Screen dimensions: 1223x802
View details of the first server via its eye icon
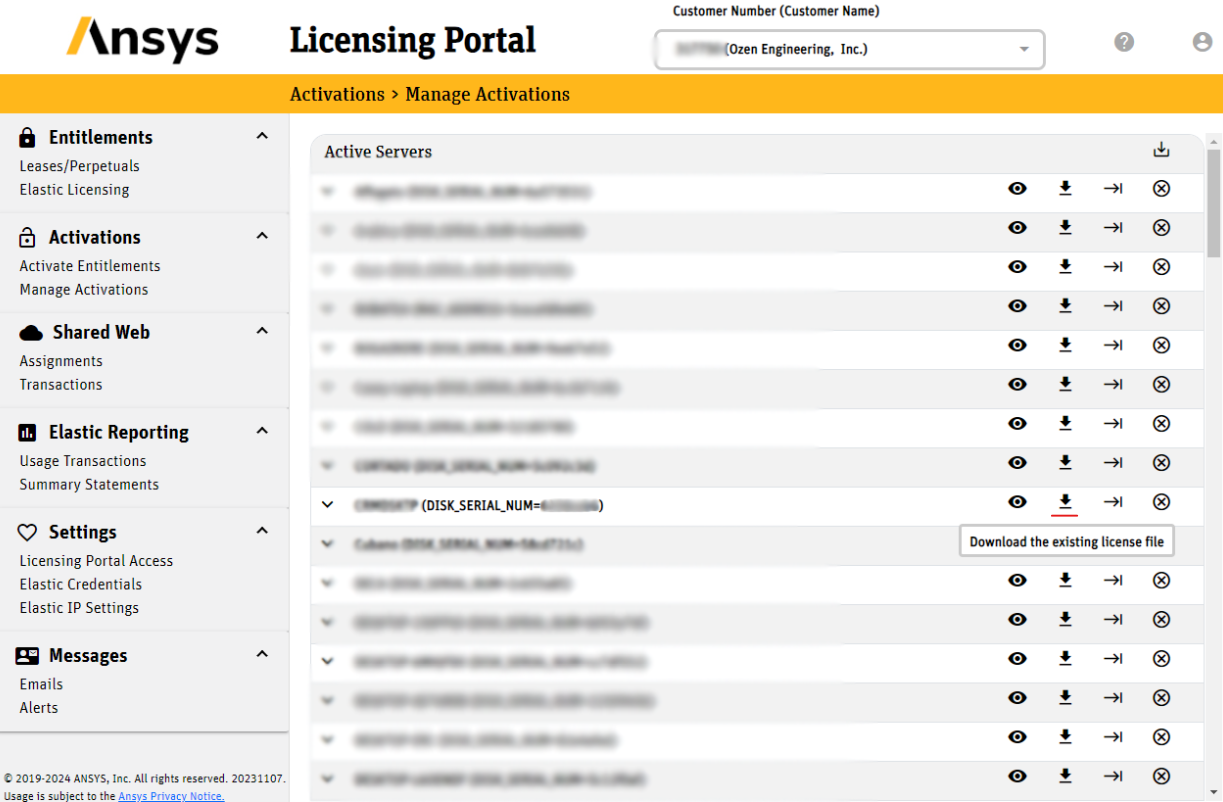1017,188
